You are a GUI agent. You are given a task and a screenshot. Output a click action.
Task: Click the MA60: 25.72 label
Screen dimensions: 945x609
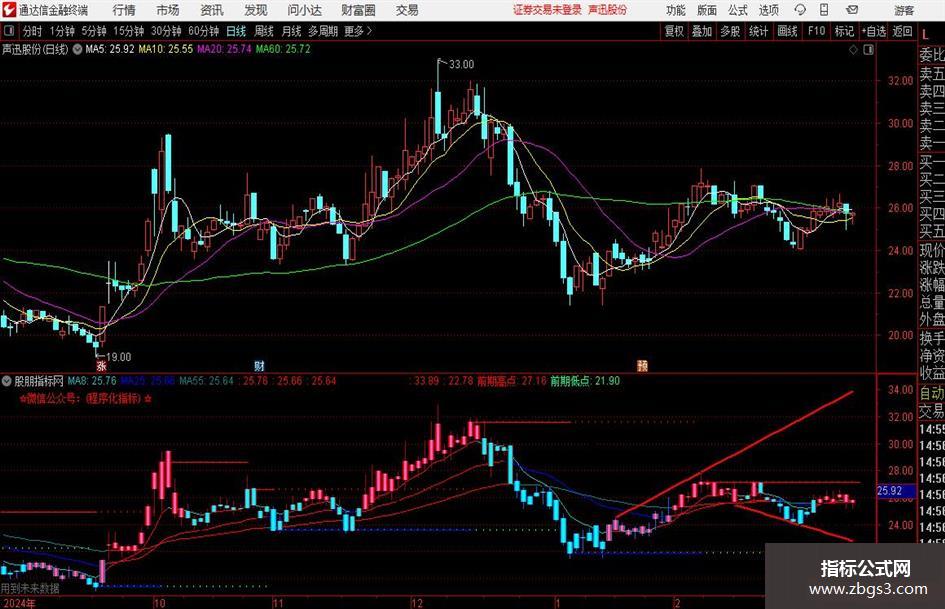coord(283,49)
